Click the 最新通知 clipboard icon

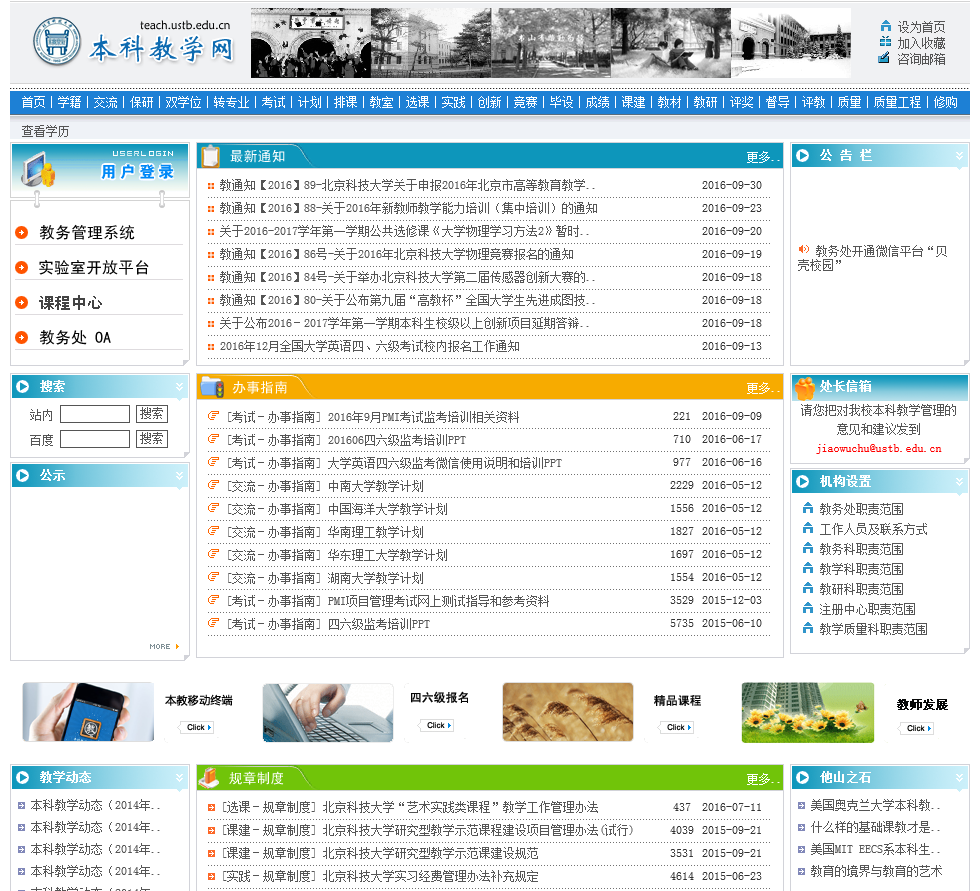pyautogui.click(x=211, y=156)
